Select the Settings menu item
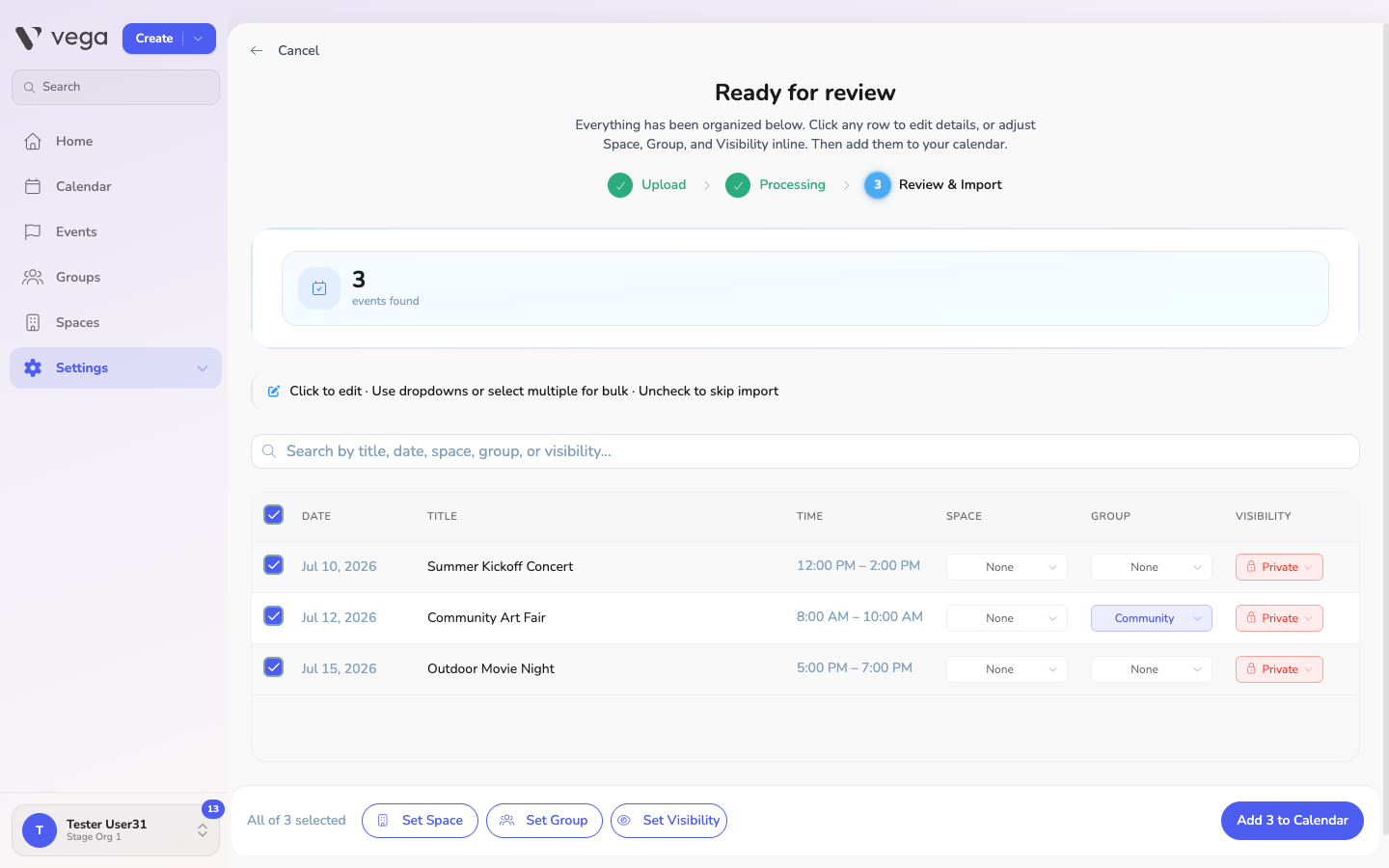The height and width of the screenshot is (868, 1389). (x=116, y=367)
